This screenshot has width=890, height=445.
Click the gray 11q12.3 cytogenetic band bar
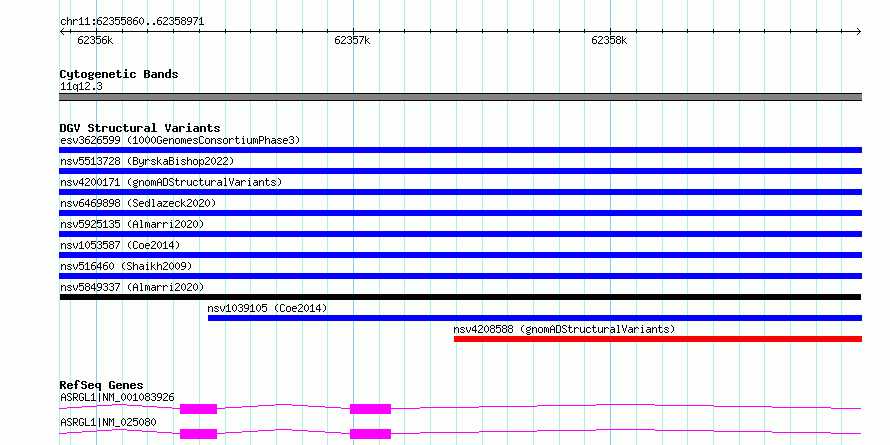(460, 97)
